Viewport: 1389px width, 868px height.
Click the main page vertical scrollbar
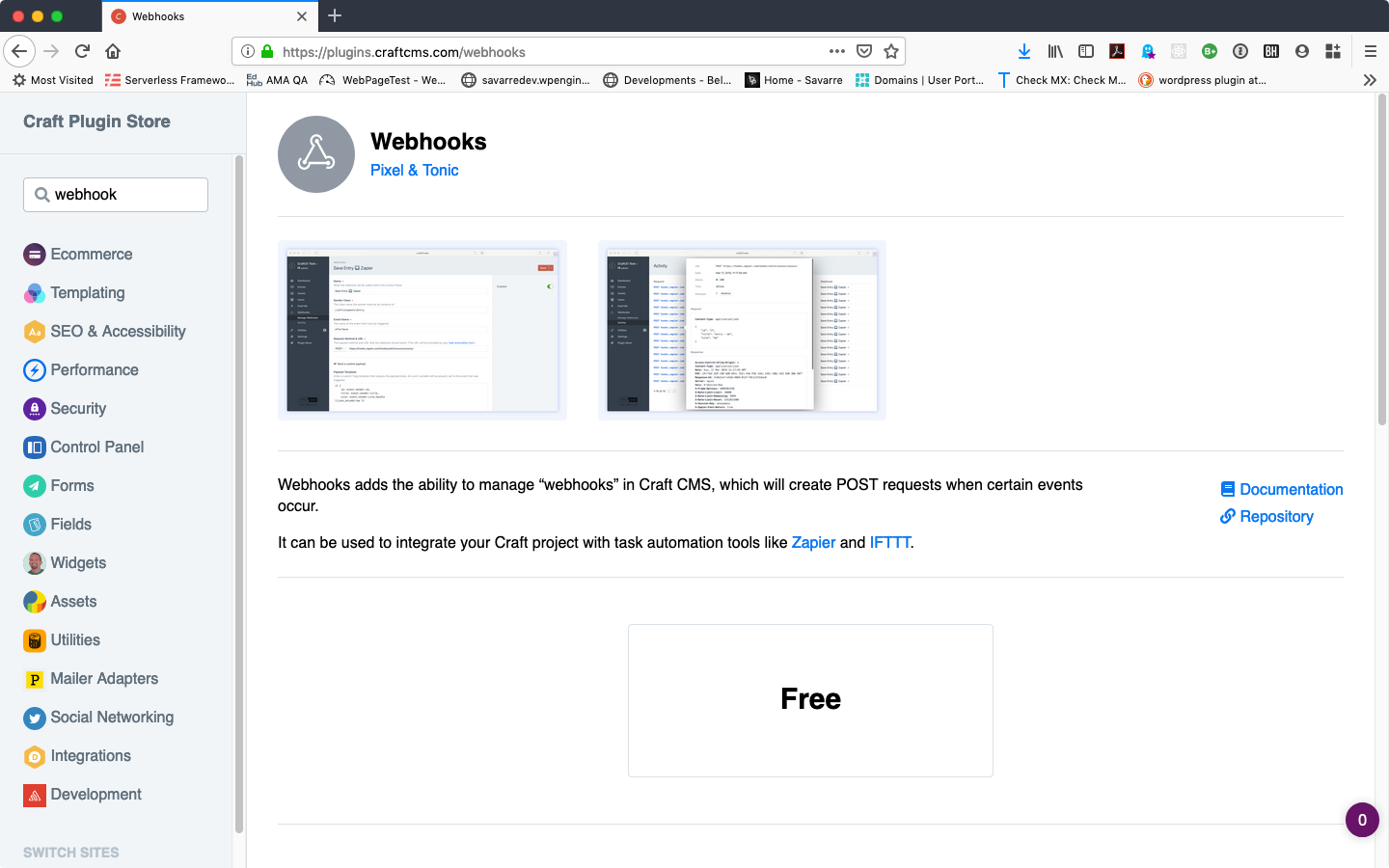coord(1382,260)
